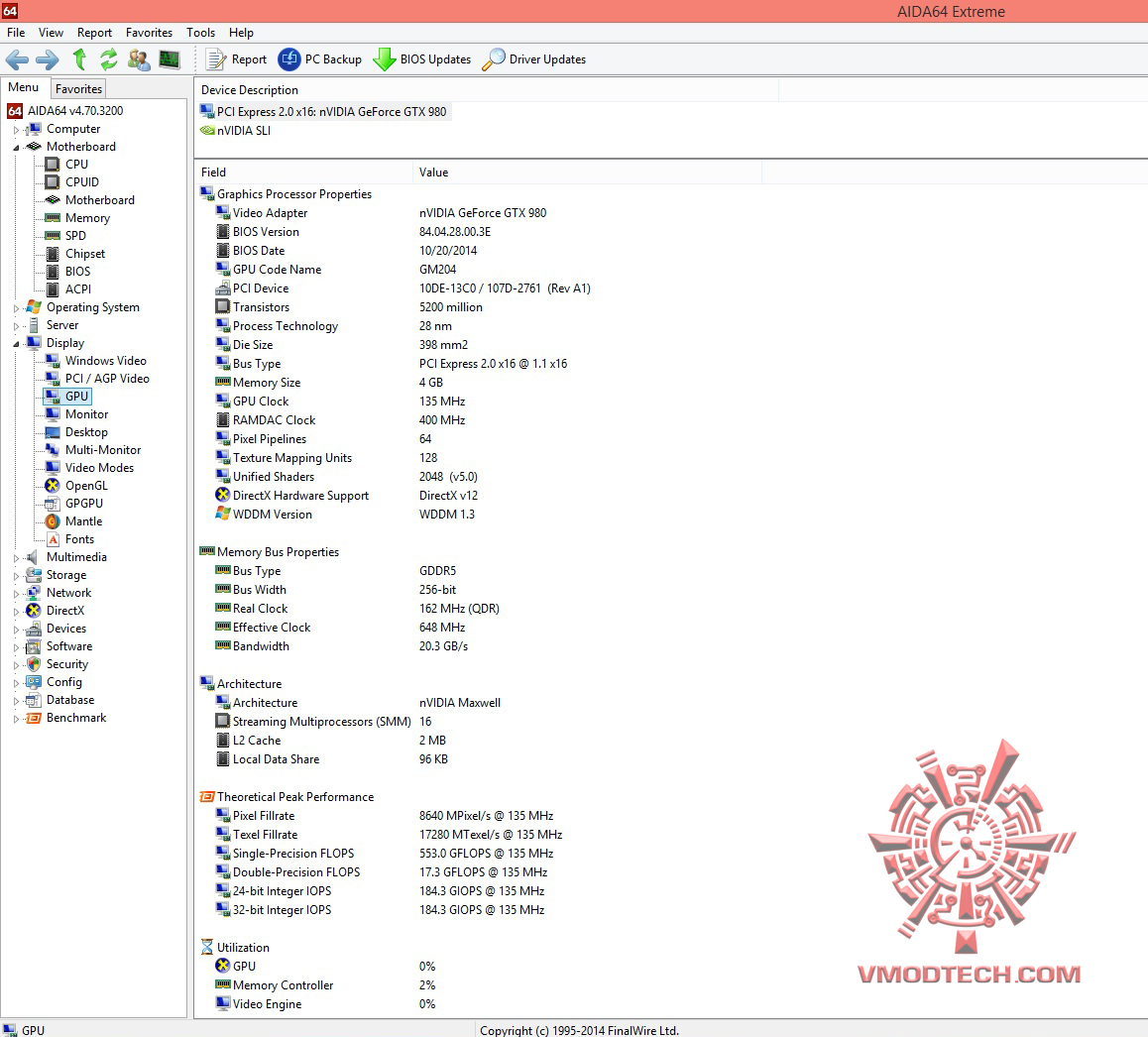
Task: Select Monitor in the Display tree
Action: tap(86, 413)
